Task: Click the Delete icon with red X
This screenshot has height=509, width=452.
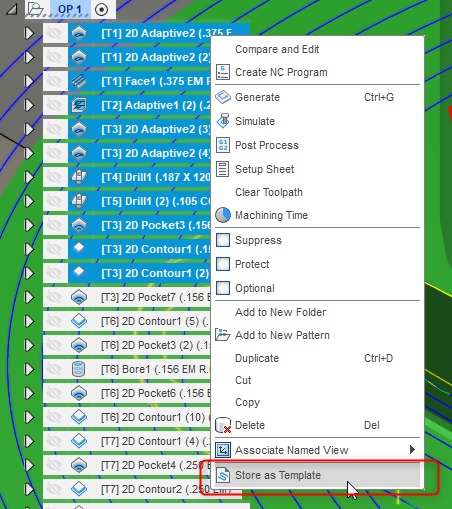Action: pos(223,425)
